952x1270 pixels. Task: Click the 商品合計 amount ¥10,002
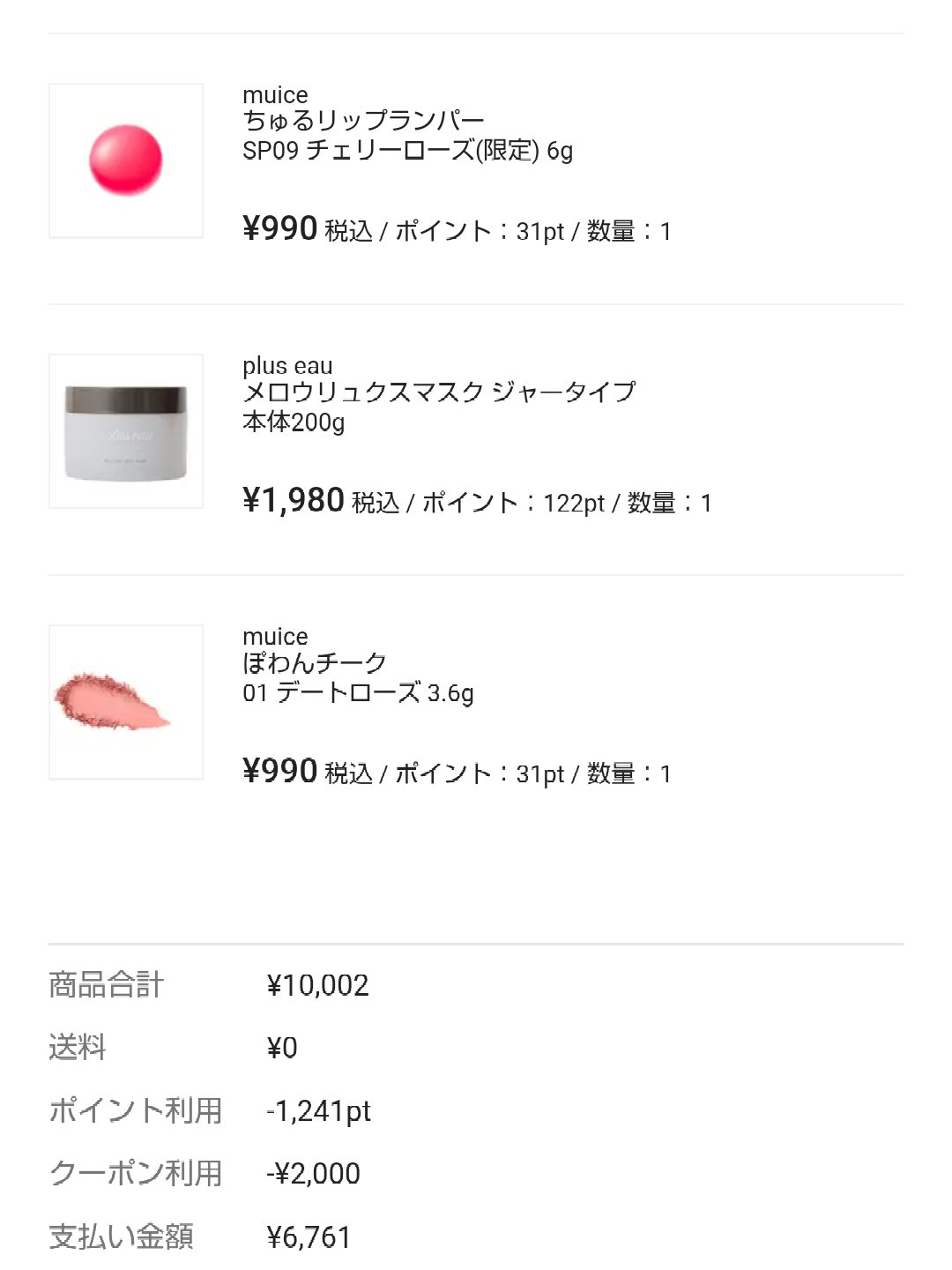pos(317,985)
